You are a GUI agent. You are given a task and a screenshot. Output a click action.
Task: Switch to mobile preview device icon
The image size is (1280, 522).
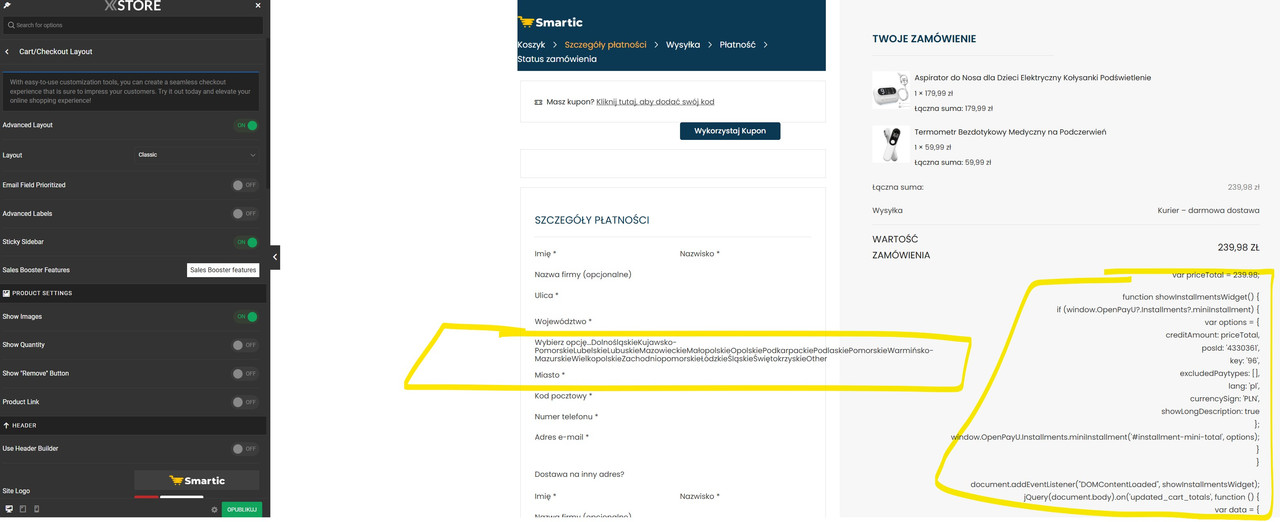[x=37, y=509]
